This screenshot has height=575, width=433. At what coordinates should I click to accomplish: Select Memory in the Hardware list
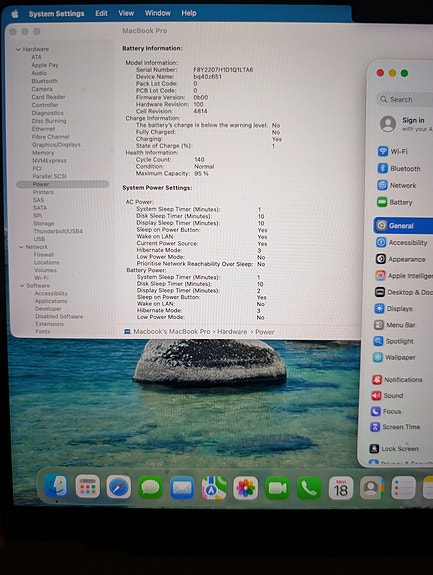[43, 153]
